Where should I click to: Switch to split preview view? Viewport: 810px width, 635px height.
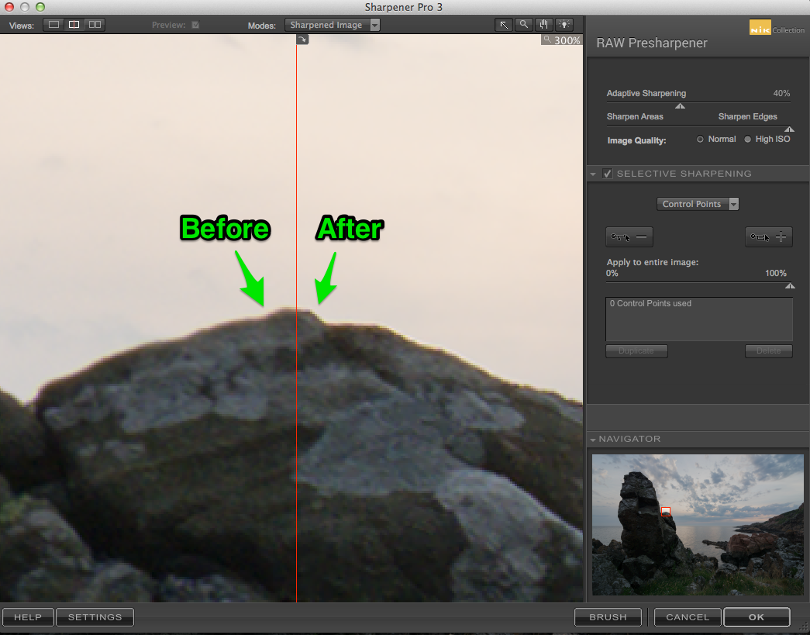click(74, 25)
